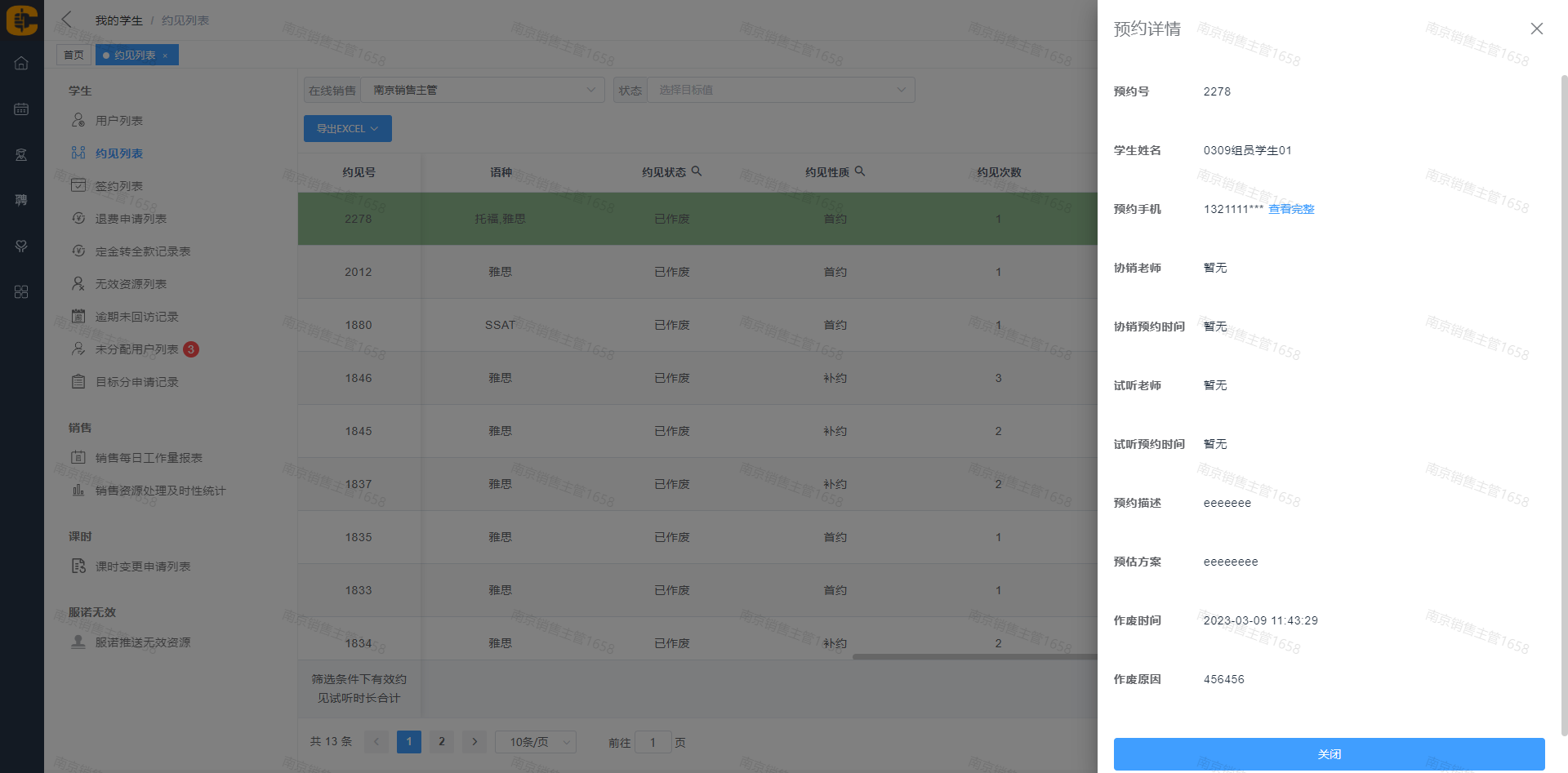Click the grid apps icon in left sidebar
The height and width of the screenshot is (773, 1568).
point(21,292)
